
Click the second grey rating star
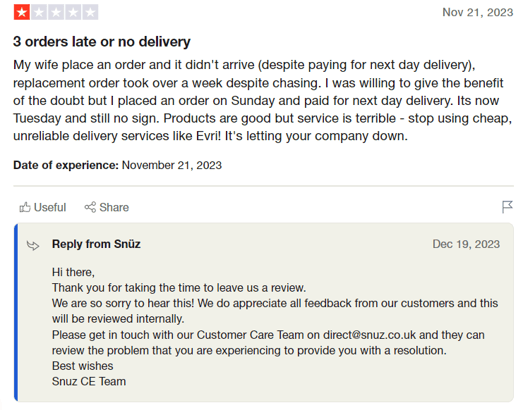pyautogui.click(x=39, y=12)
